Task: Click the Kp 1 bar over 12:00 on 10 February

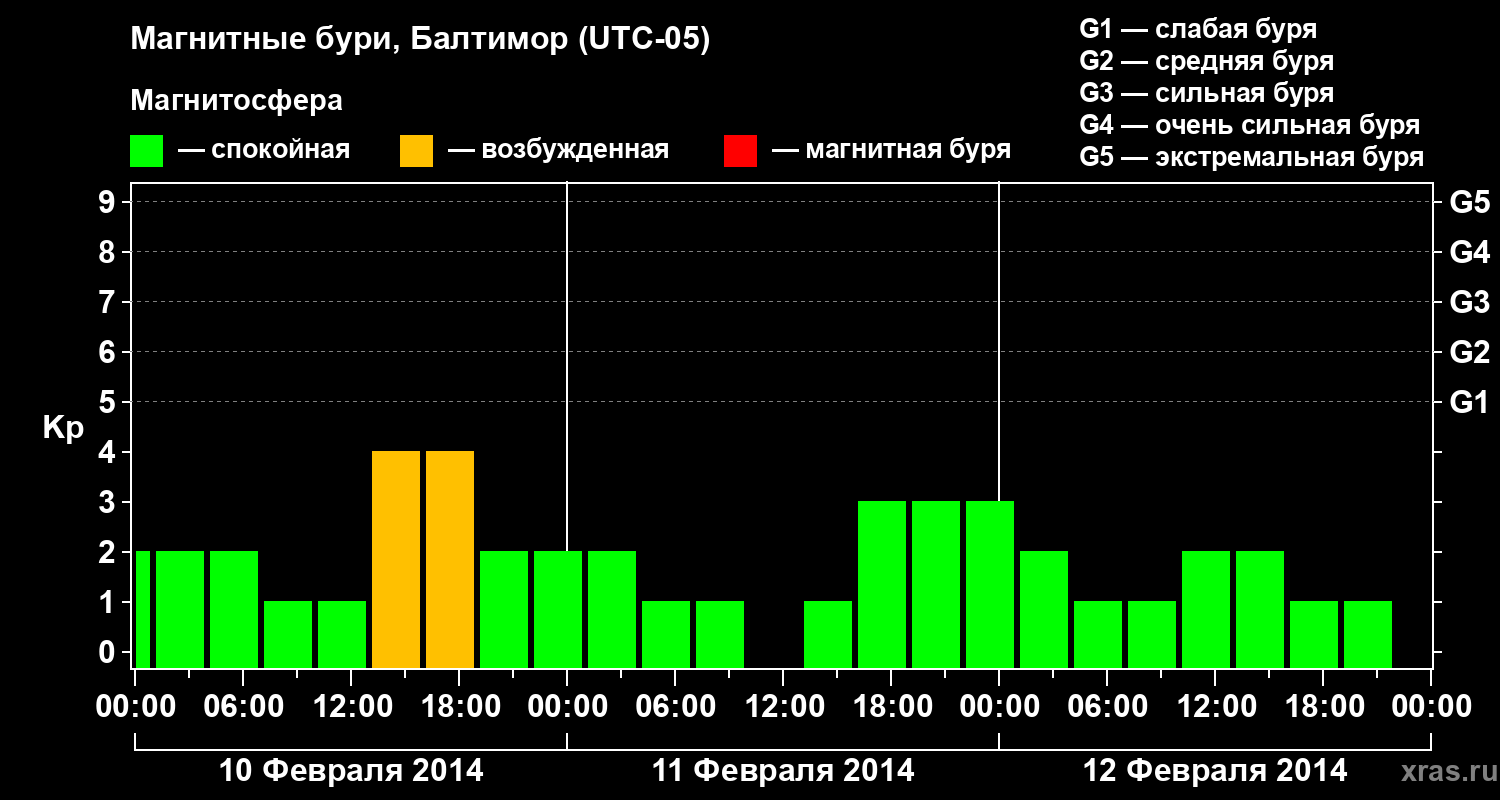Action: click(x=342, y=634)
